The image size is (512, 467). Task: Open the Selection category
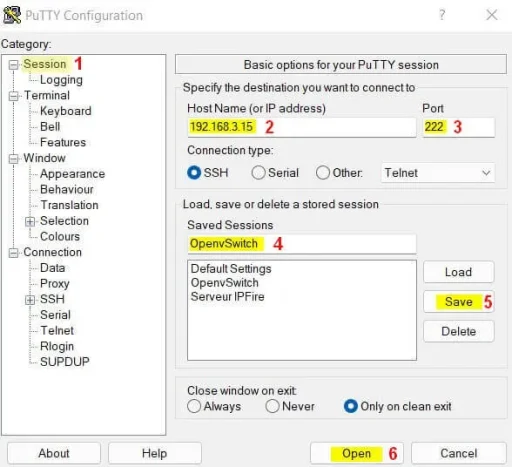[x=64, y=221]
